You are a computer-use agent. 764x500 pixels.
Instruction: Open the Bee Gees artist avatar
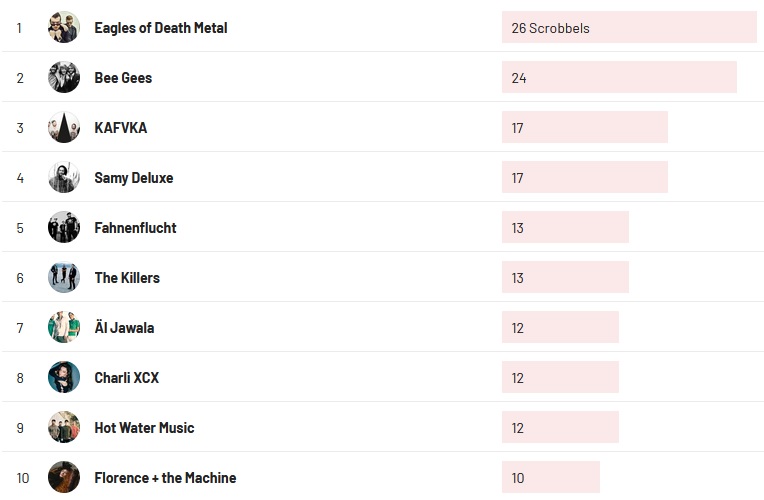coord(64,78)
